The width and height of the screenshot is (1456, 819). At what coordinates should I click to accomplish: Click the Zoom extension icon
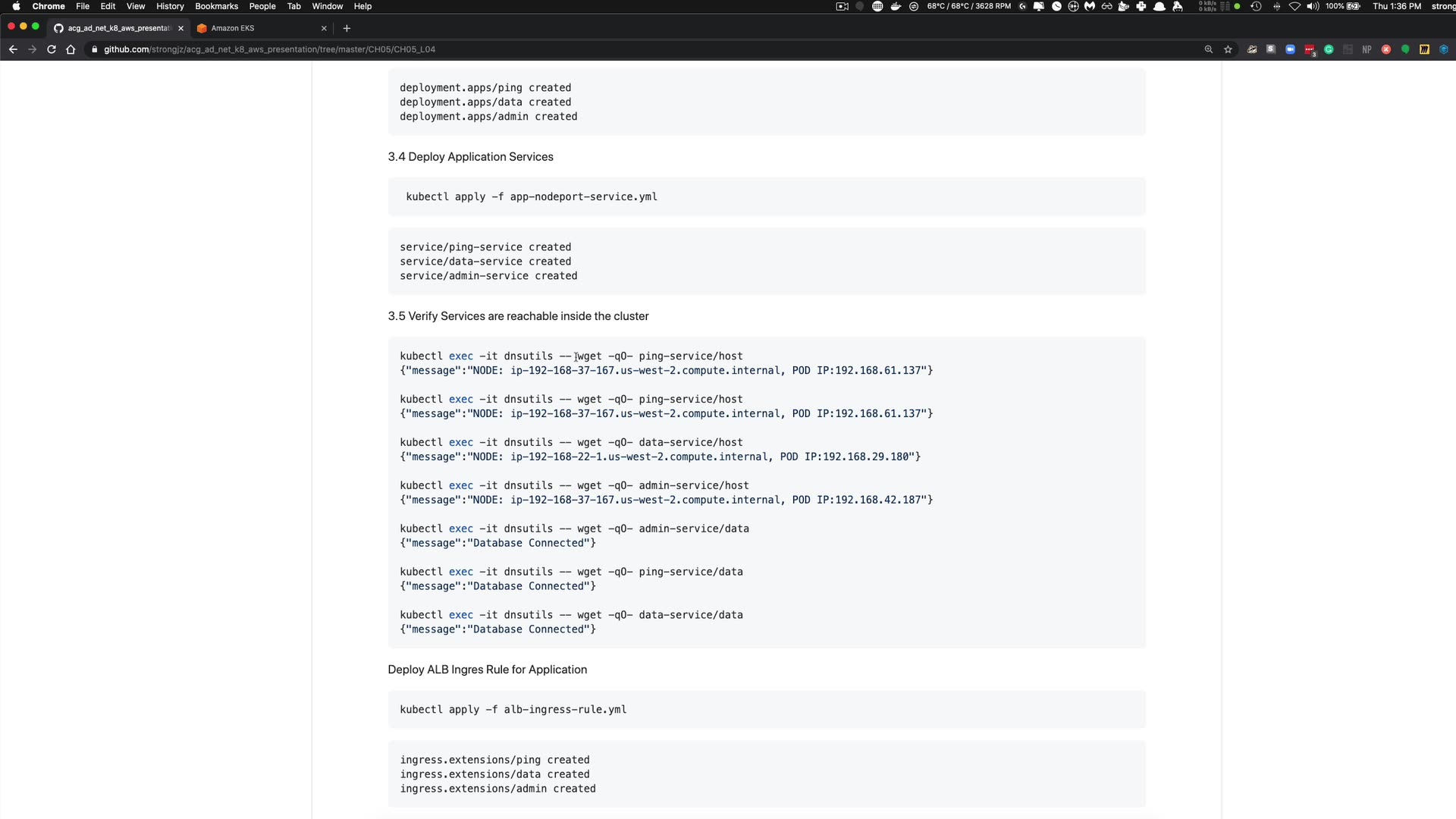1290,49
